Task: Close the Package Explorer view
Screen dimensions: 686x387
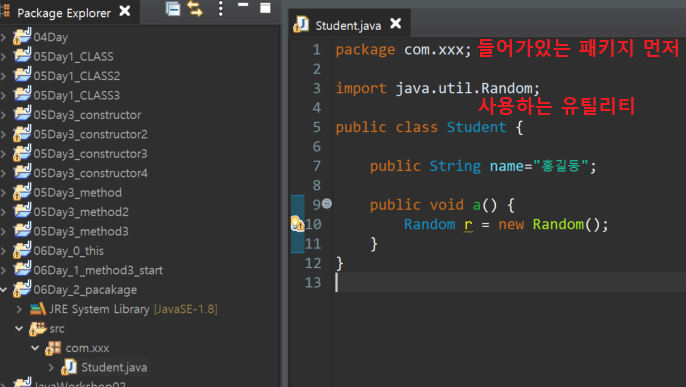Action: tap(125, 10)
